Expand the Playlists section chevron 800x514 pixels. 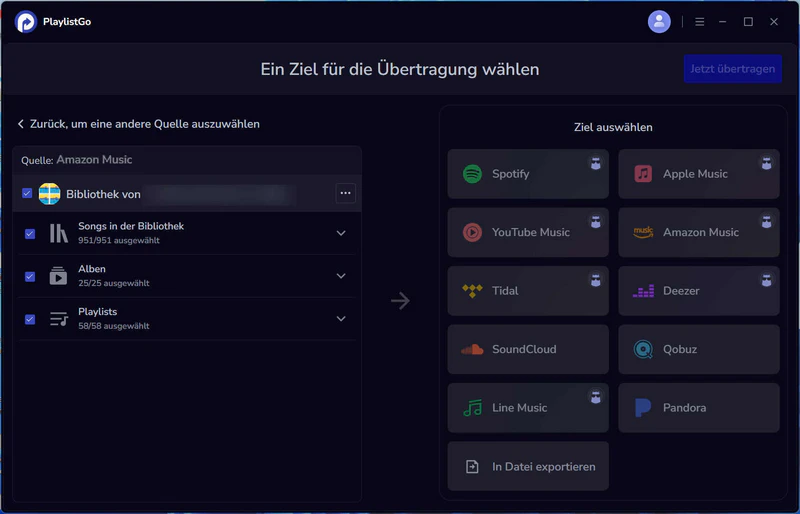(x=341, y=319)
